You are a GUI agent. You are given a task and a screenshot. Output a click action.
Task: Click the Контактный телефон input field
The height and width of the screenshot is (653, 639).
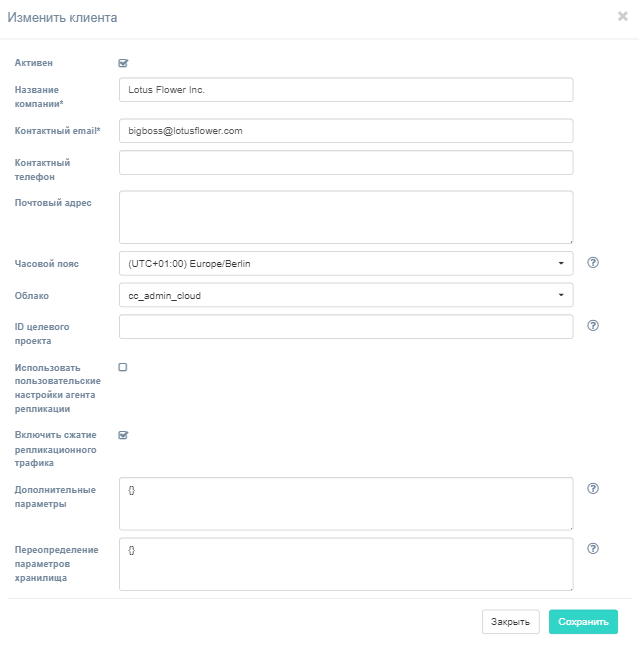click(345, 162)
